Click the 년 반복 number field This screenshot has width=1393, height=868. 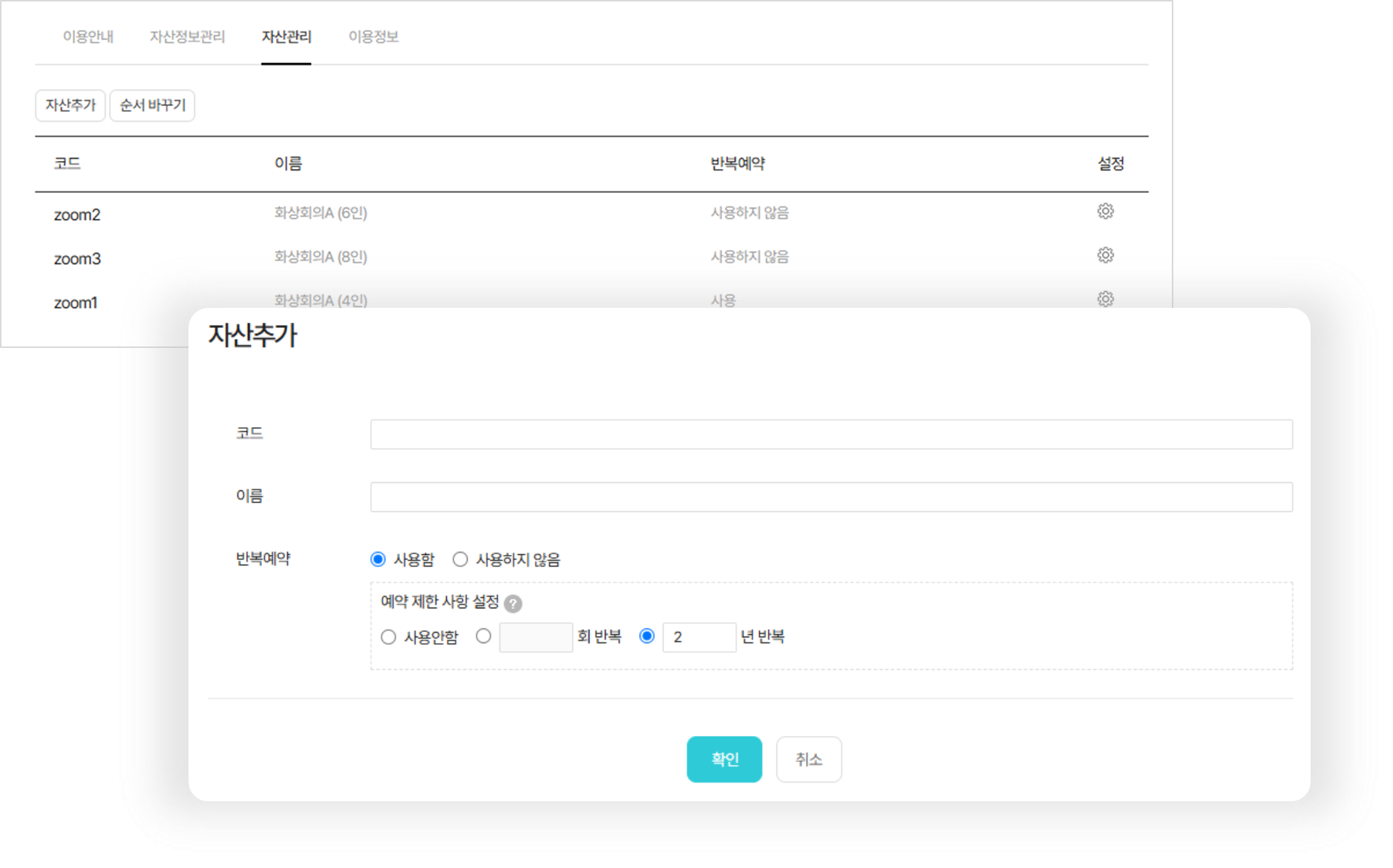tap(698, 637)
